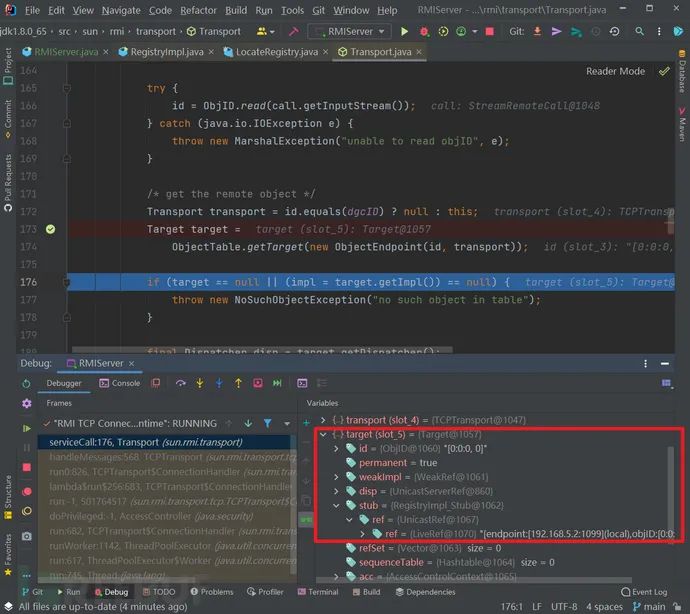Run RMIServer with the green play icon
This screenshot has width=690, height=614.
pyautogui.click(x=404, y=31)
